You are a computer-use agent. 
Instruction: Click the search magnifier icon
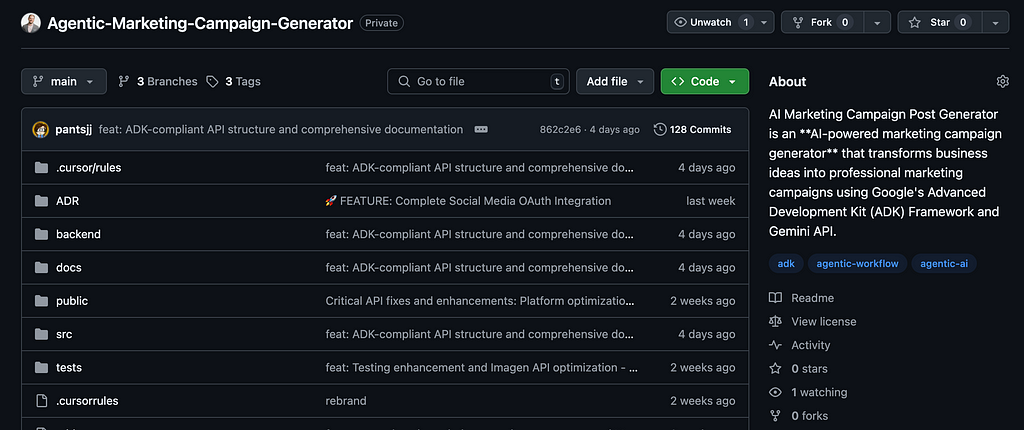coord(404,82)
